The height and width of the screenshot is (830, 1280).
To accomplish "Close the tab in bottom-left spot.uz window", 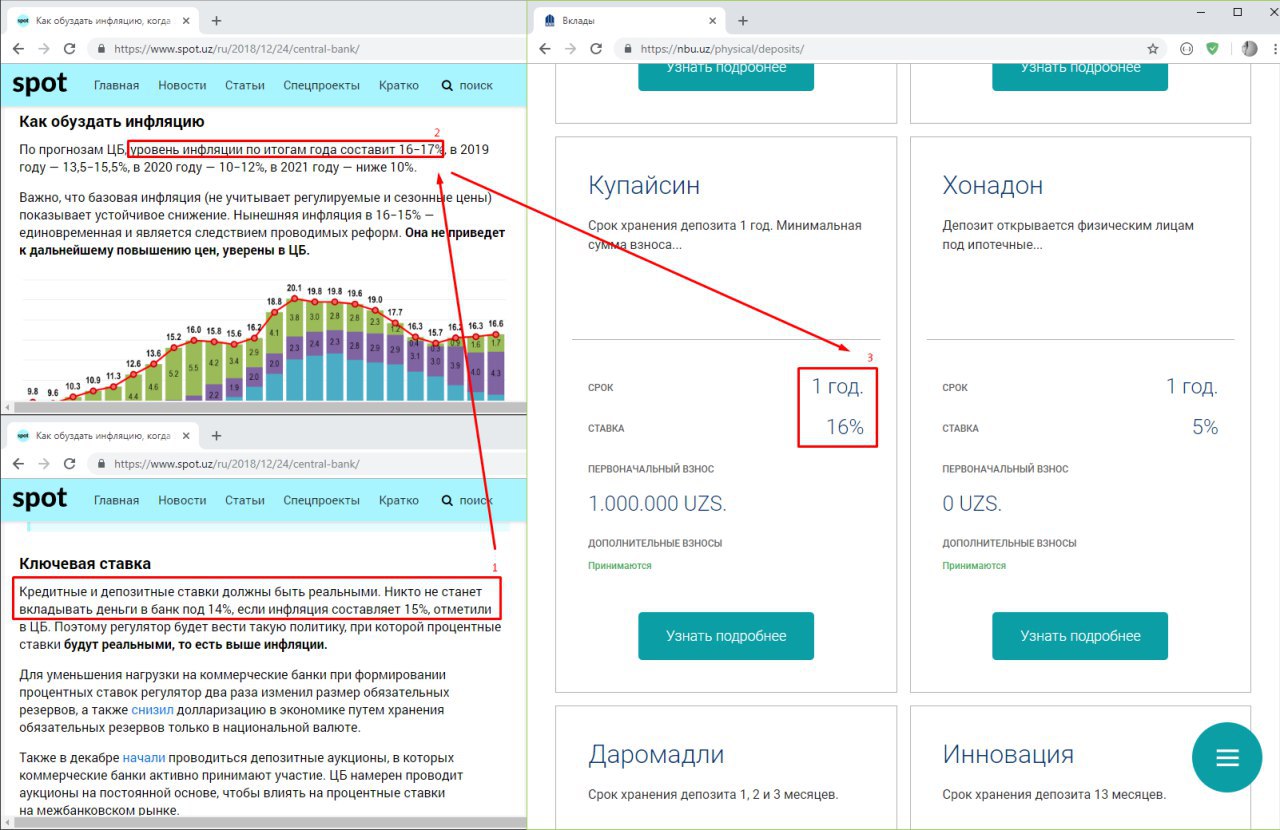I will [188, 436].
